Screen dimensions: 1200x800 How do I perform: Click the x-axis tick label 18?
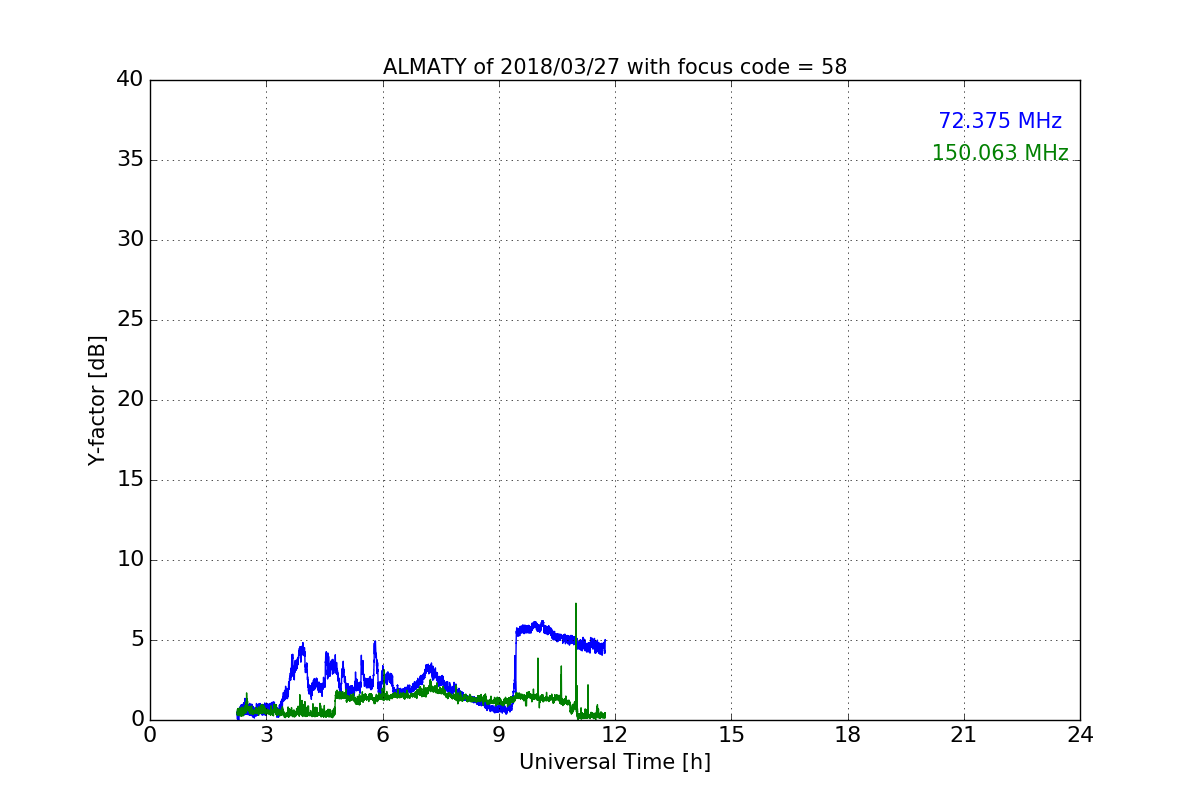click(x=848, y=735)
